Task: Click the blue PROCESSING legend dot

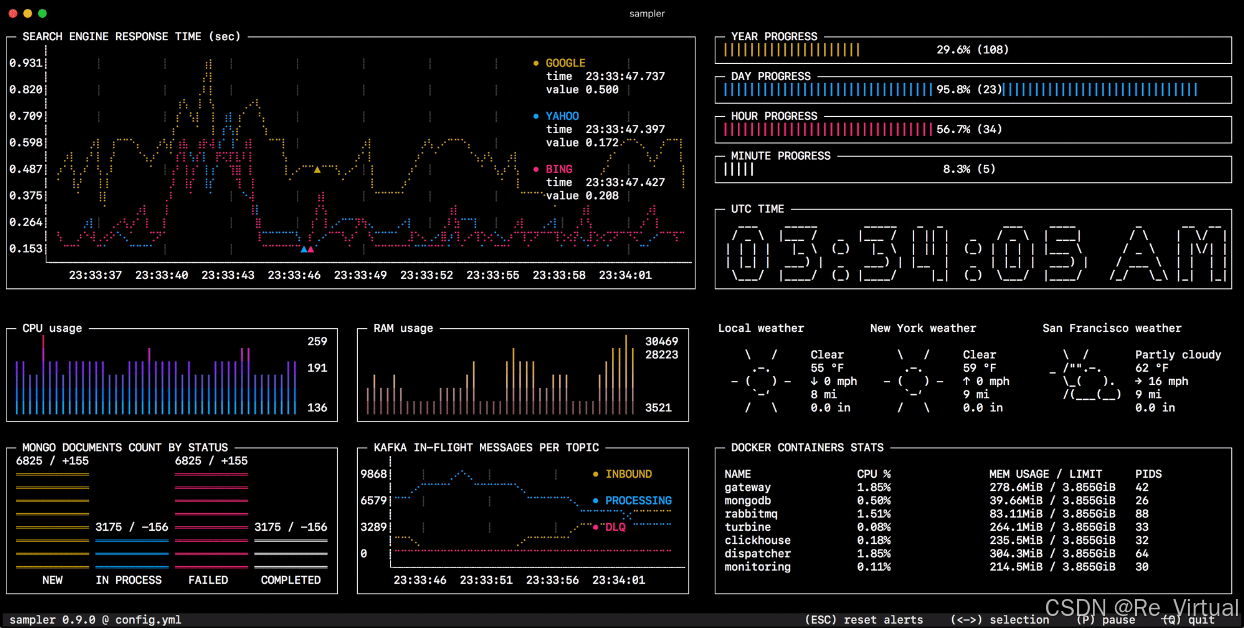Action: point(596,500)
